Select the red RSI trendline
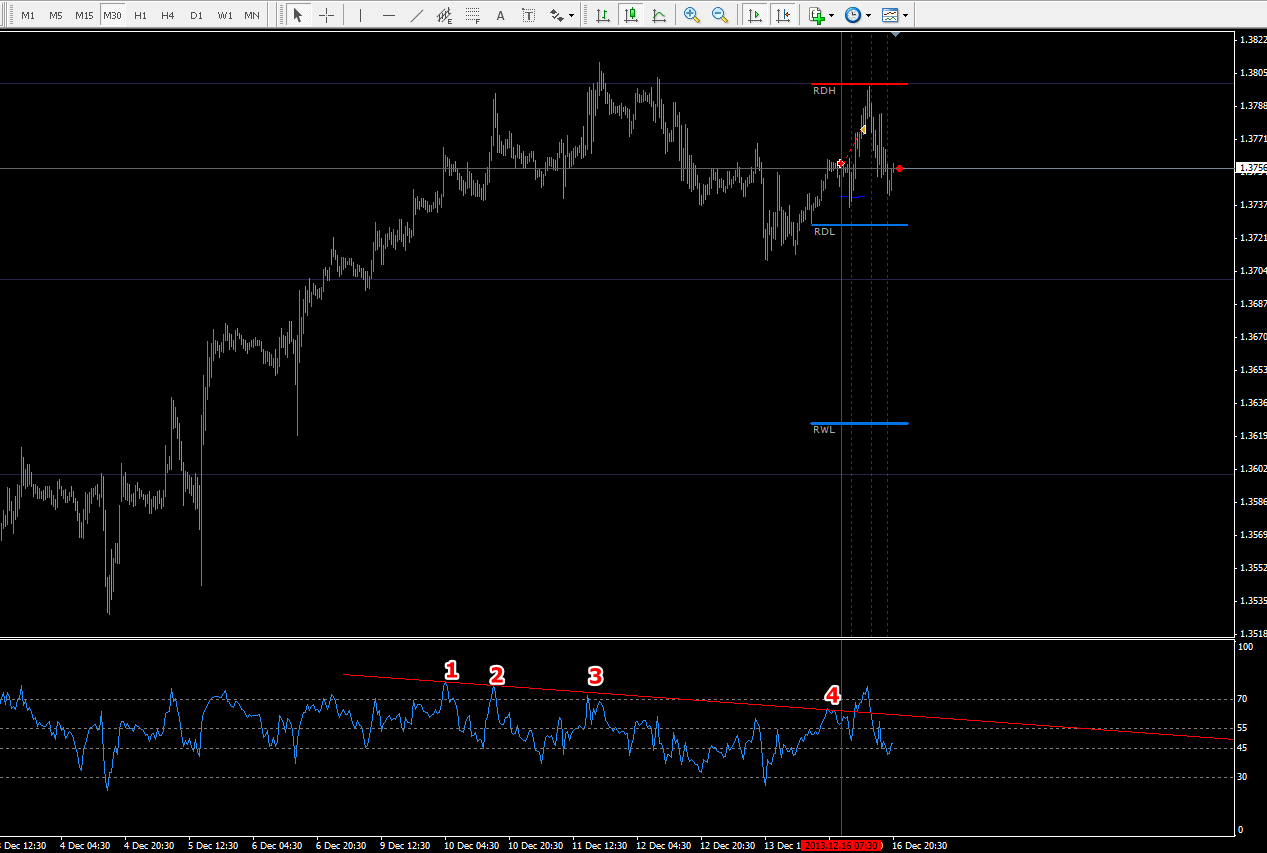This screenshot has width=1267, height=853. pyautogui.click(x=787, y=707)
